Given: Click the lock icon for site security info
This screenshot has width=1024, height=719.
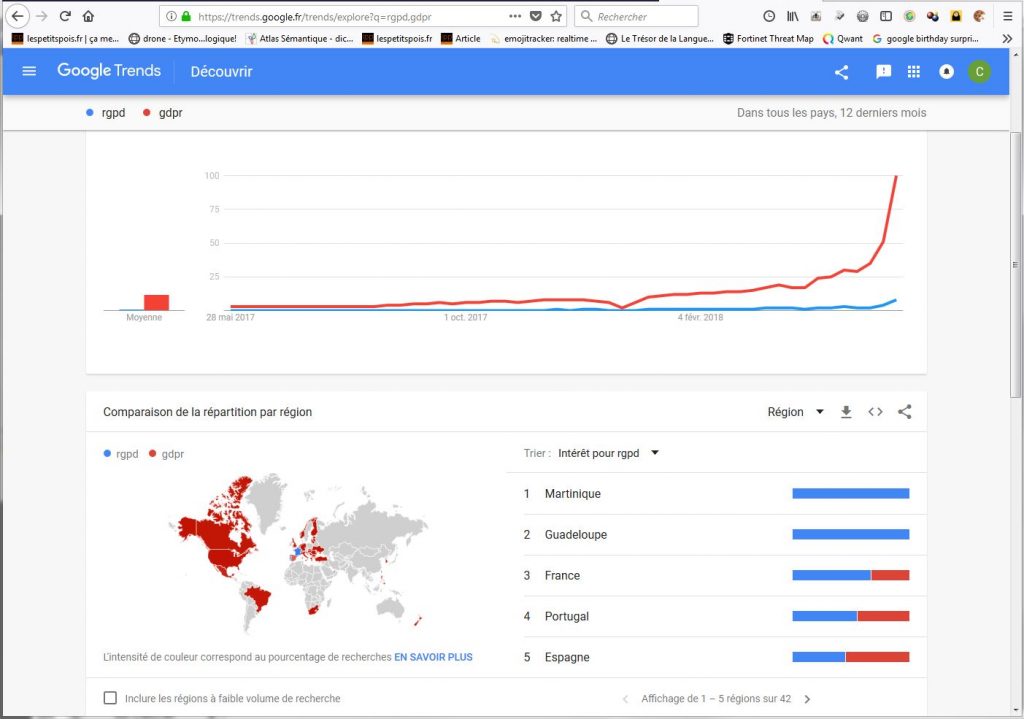Looking at the screenshot, I should click(186, 16).
